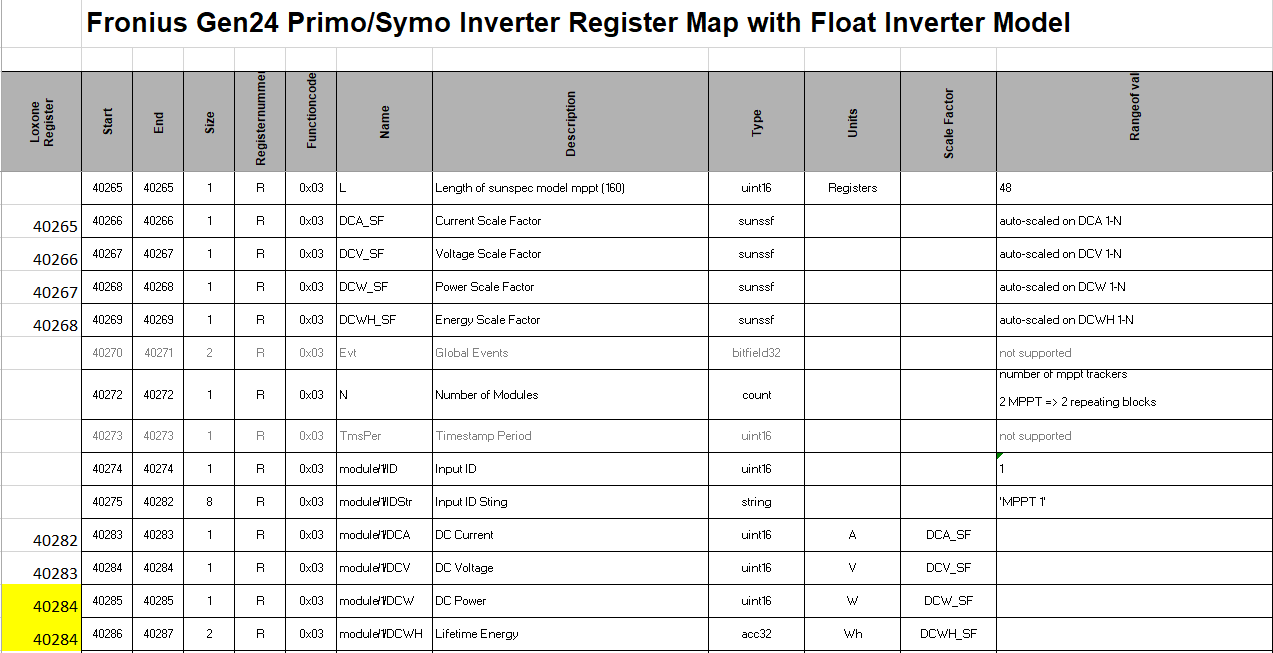Click the Description column header
The width and height of the screenshot is (1273, 653).
tap(571, 123)
